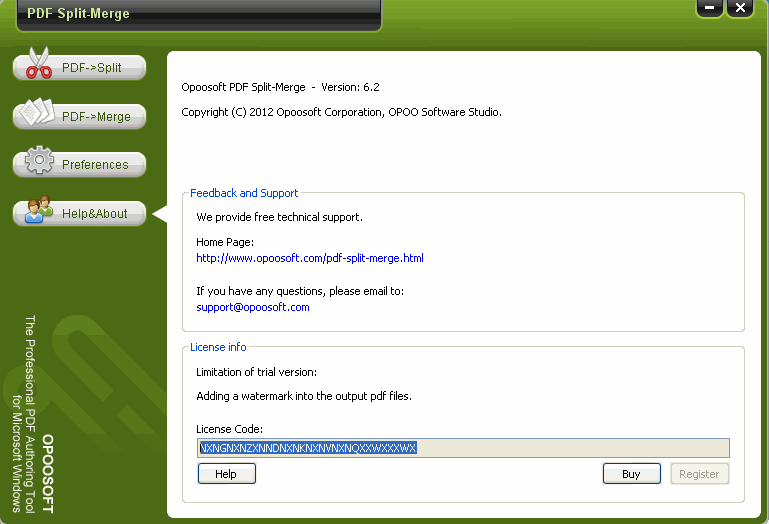
Task: Click the Copyright 2012 Opoosoft Corporation line
Action: coord(341,112)
